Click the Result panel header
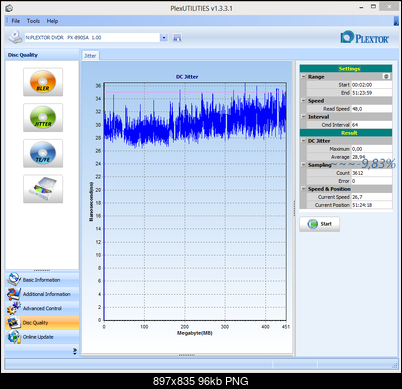 click(346, 133)
